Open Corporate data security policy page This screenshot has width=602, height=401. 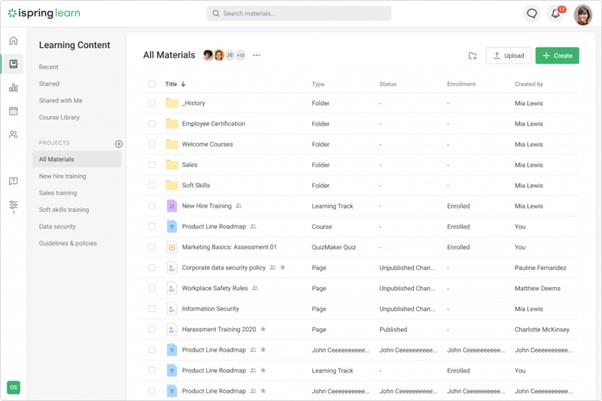coord(224,267)
